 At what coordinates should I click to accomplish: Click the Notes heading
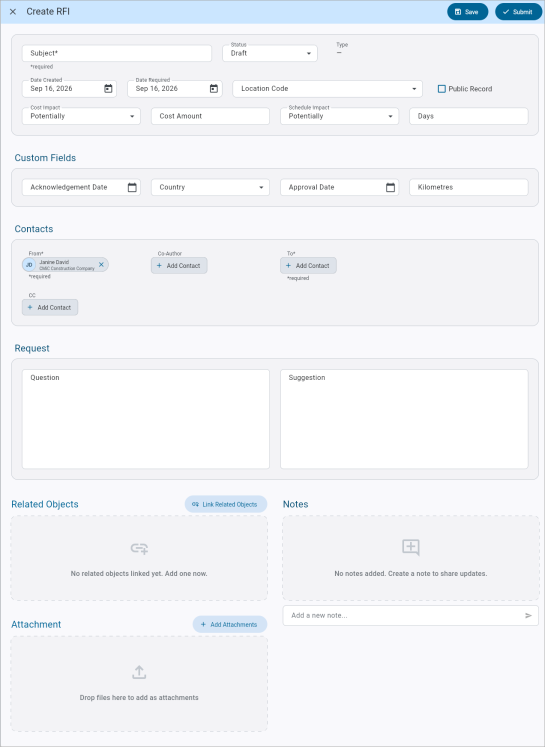tap(295, 504)
